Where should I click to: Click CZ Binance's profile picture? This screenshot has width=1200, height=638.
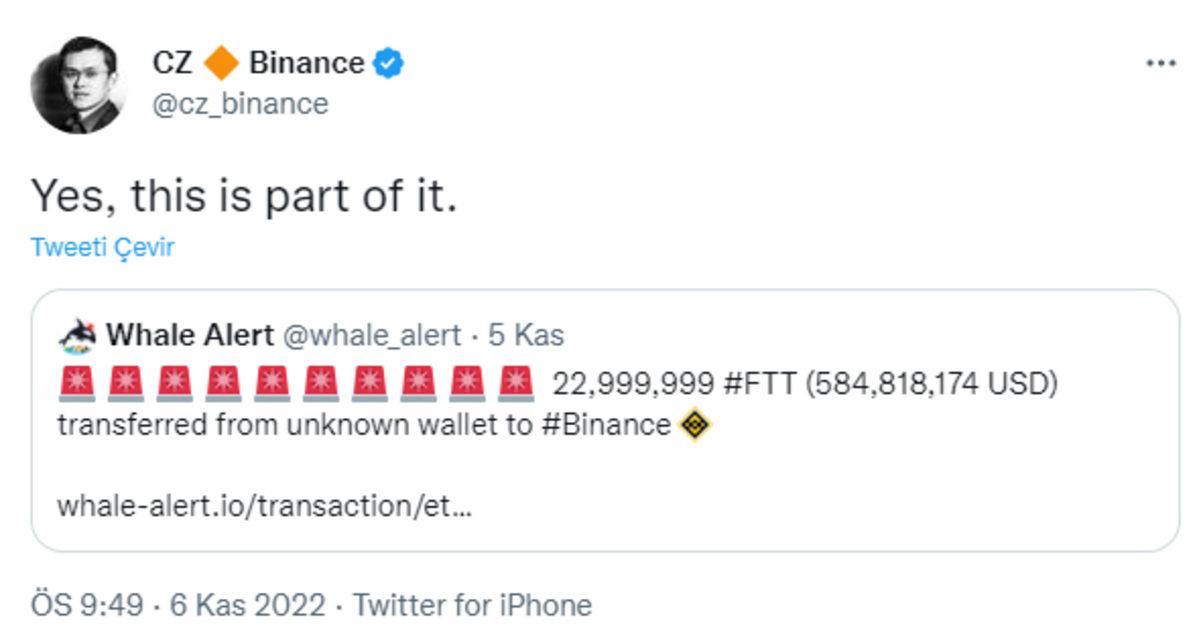(82, 82)
